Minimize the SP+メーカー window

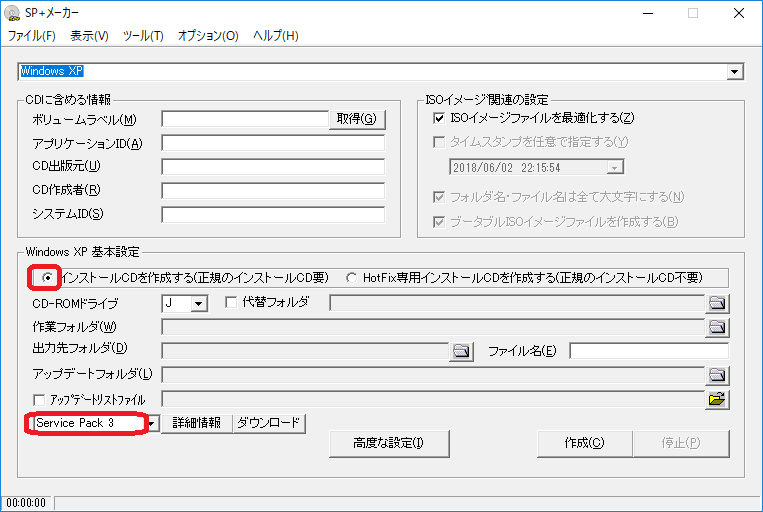pyautogui.click(x=648, y=13)
